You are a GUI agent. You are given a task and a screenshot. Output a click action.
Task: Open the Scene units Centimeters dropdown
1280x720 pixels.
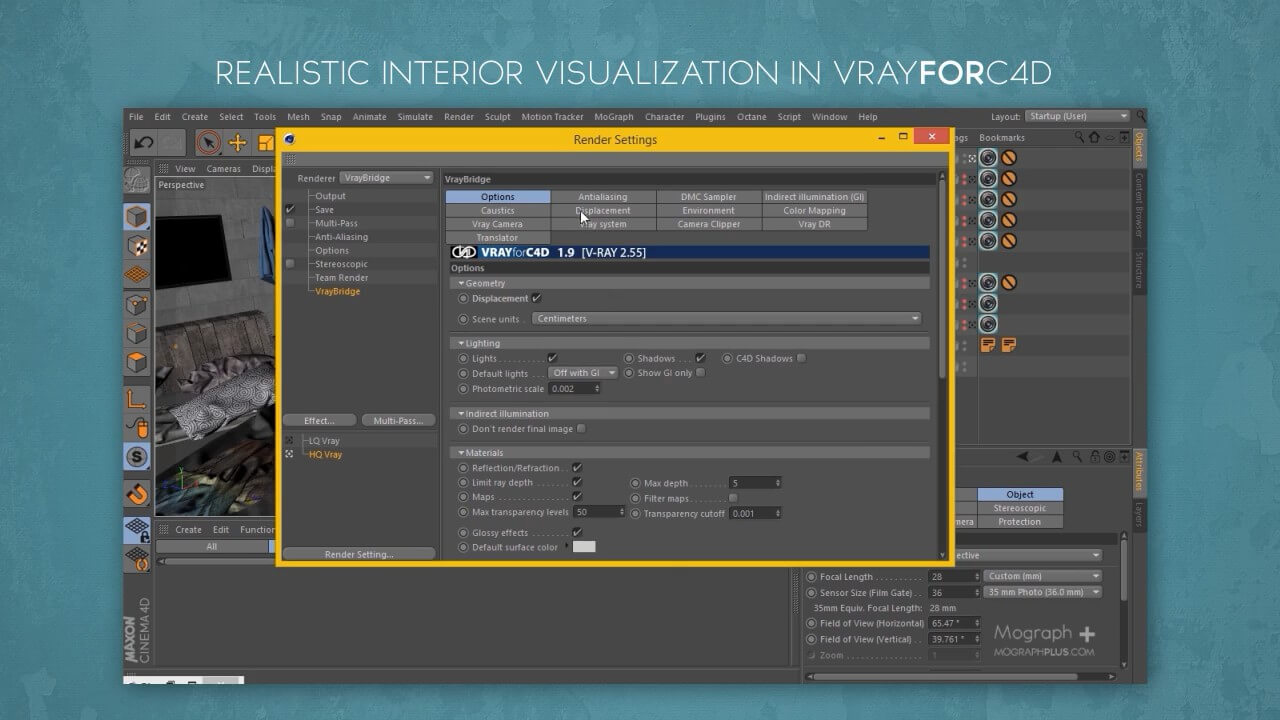(x=726, y=319)
